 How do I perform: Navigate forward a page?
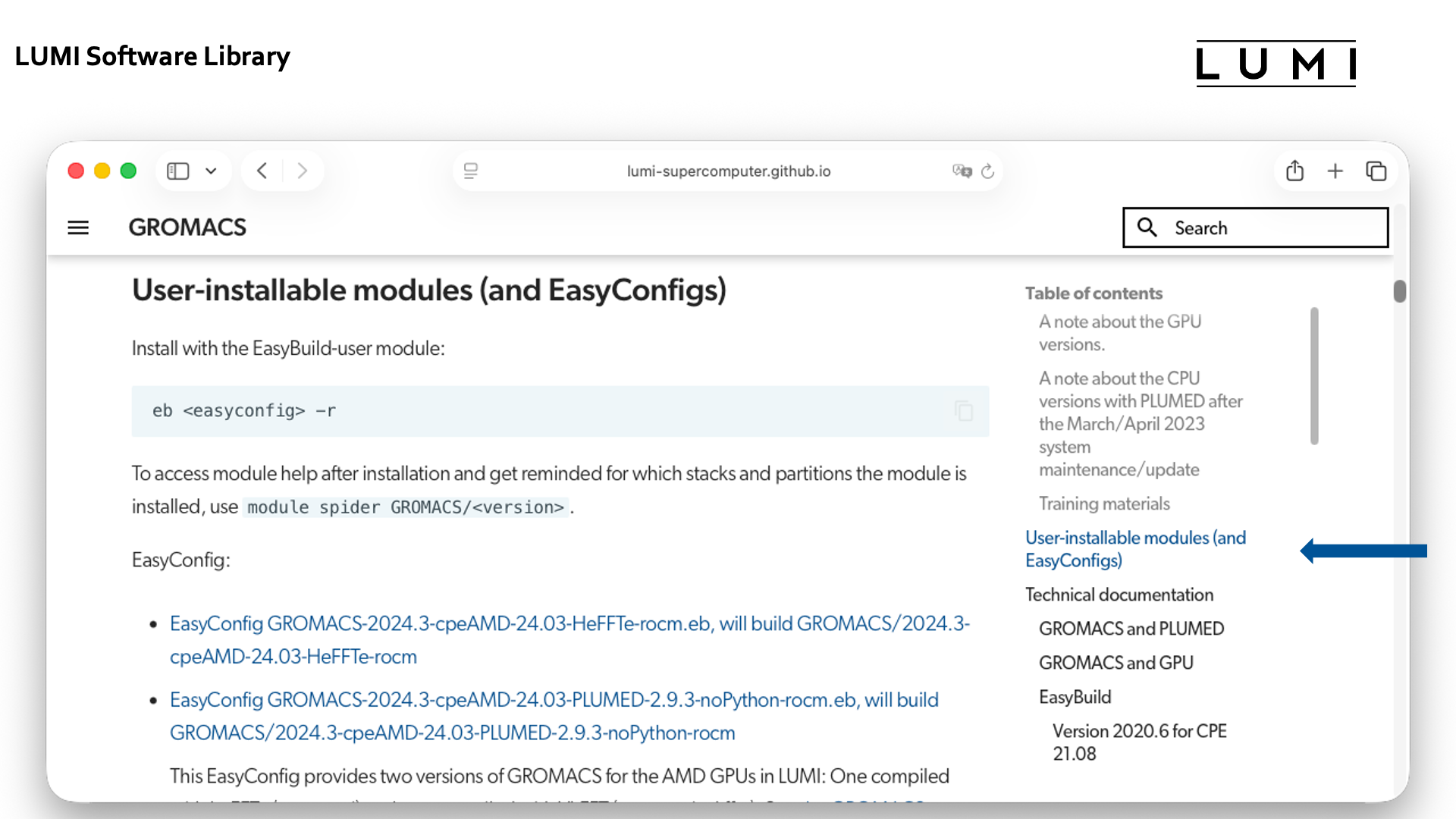[303, 171]
